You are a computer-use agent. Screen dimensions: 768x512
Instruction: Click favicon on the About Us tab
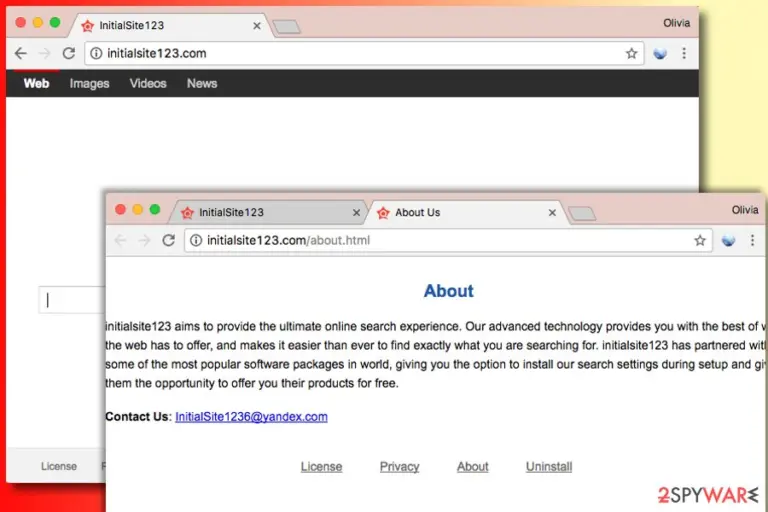(x=383, y=213)
